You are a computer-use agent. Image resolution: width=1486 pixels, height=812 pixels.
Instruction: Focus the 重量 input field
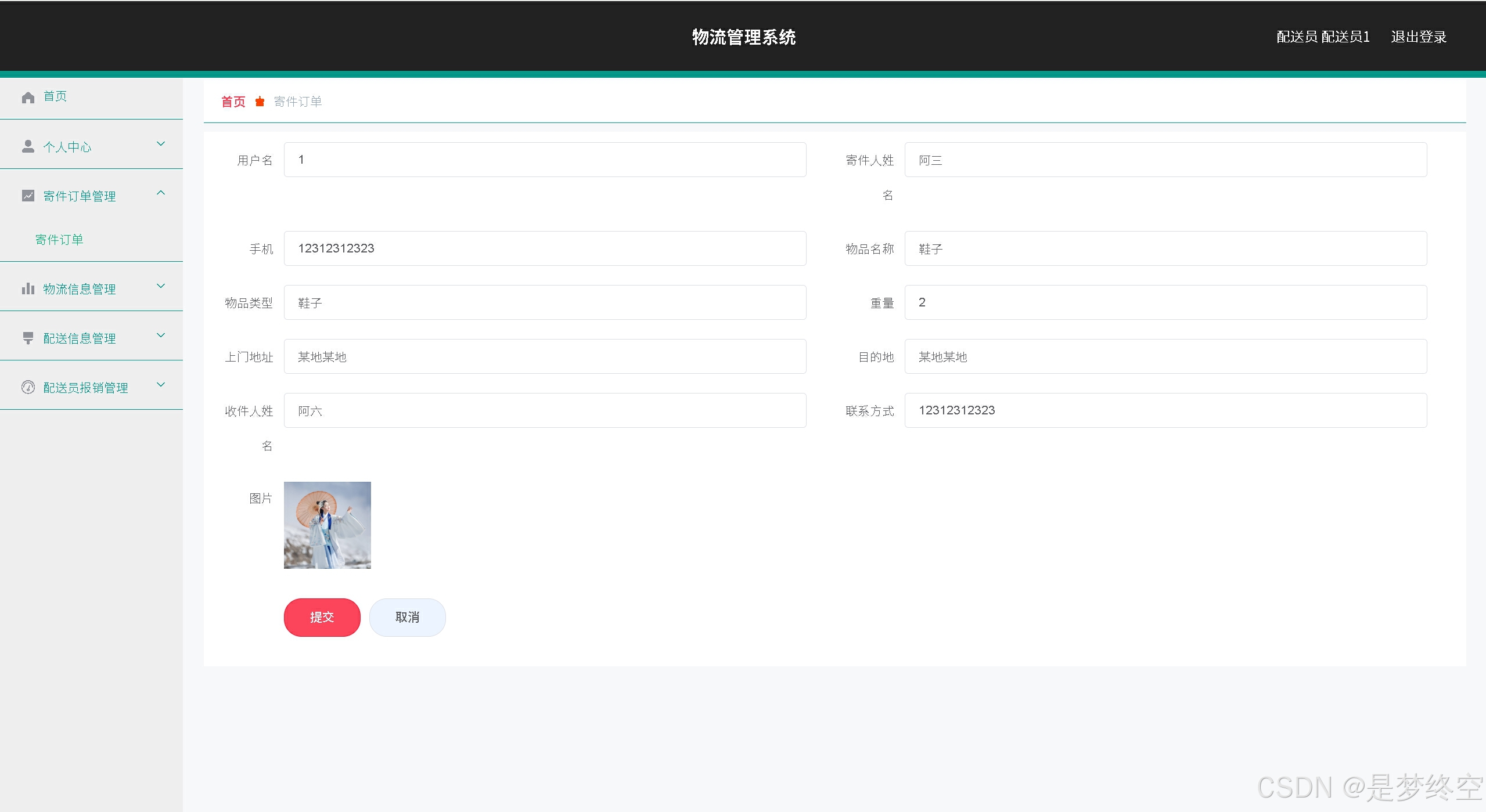(x=1165, y=302)
